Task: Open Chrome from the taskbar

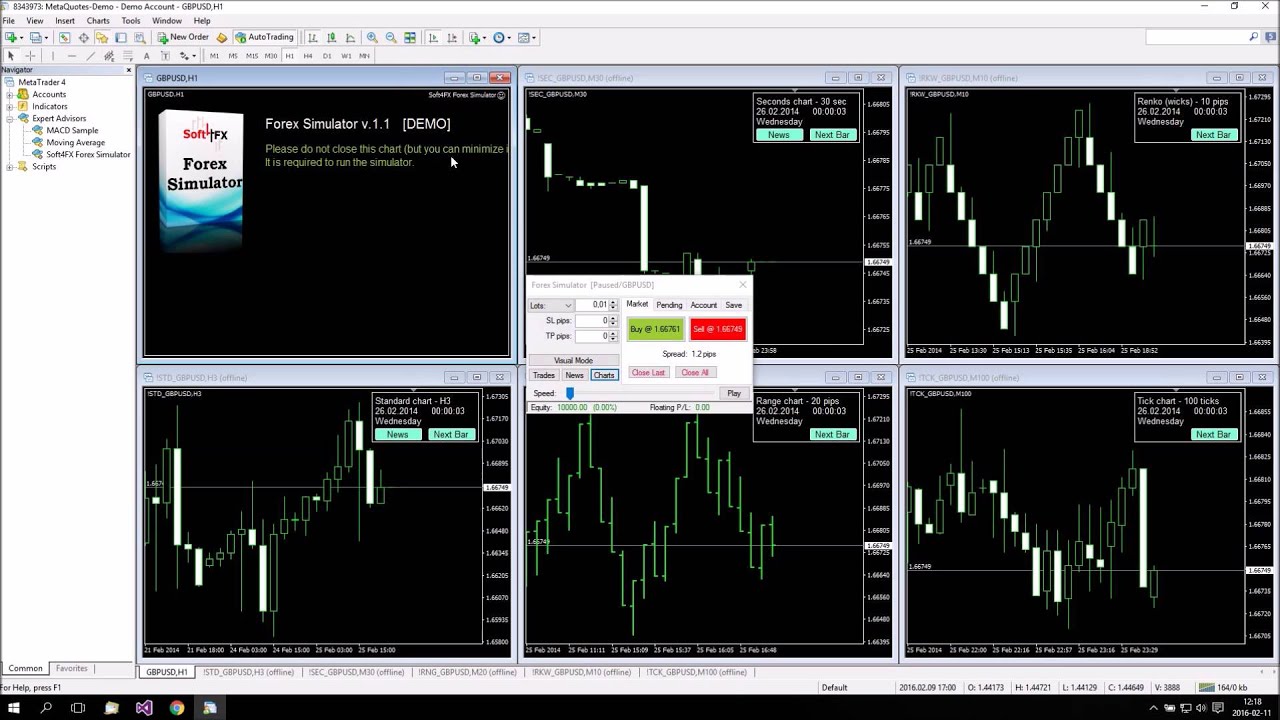Action: [x=177, y=708]
